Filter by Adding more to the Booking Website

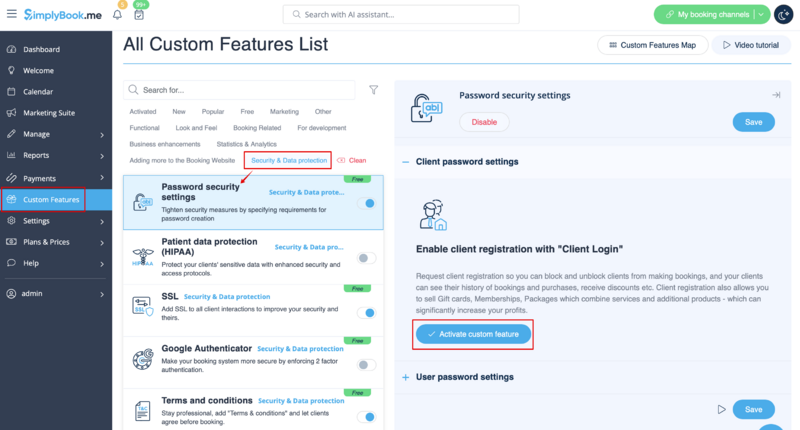click(182, 160)
